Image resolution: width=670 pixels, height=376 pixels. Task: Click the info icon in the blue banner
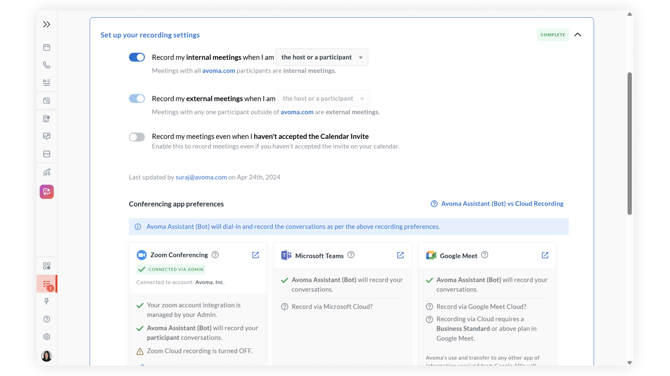point(138,227)
